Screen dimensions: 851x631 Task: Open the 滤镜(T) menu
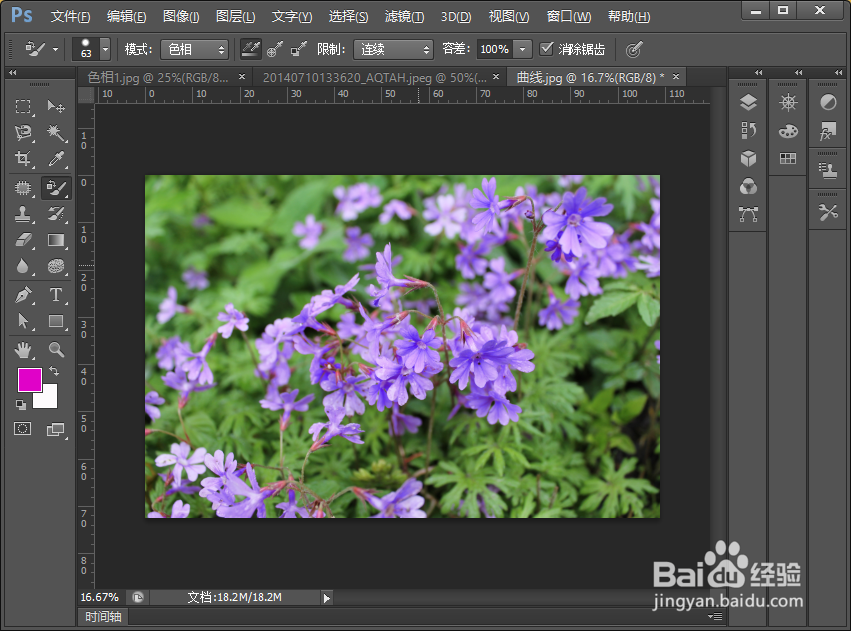[x=404, y=17]
